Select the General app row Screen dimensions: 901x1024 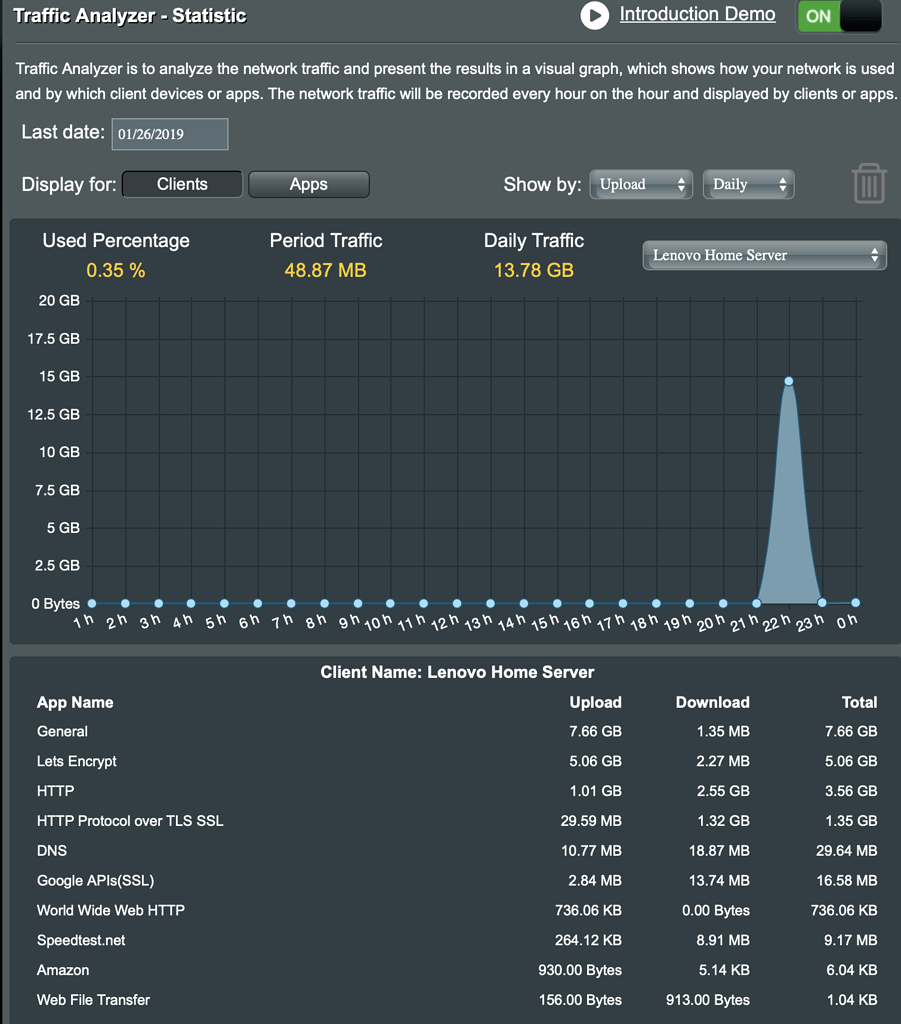457,731
